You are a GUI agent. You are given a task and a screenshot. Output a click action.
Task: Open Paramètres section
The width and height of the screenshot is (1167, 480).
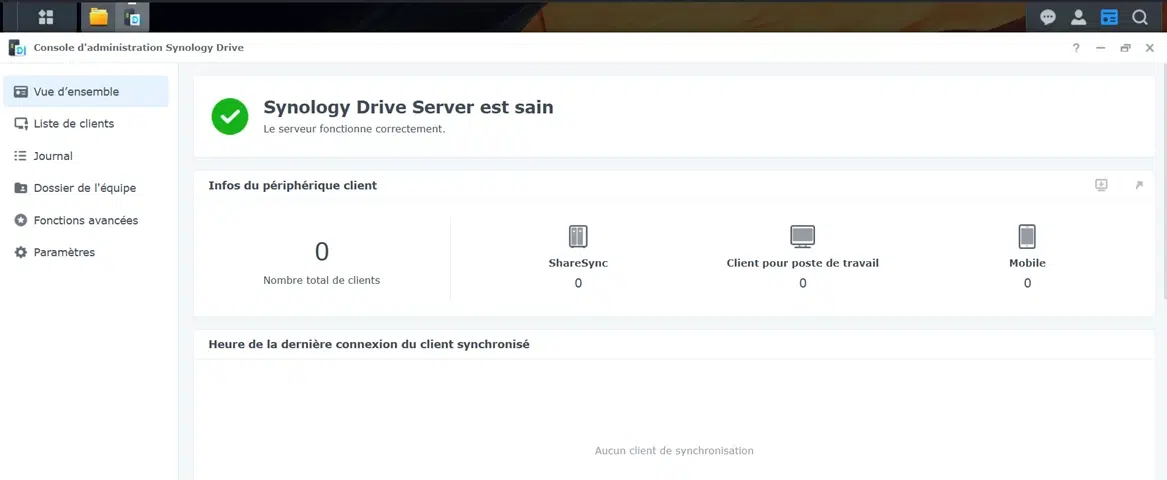coord(86,252)
